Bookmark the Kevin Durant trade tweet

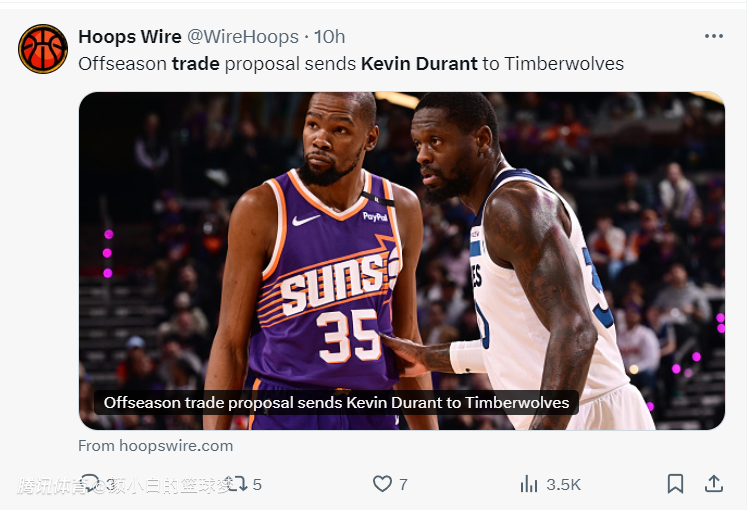pos(676,484)
